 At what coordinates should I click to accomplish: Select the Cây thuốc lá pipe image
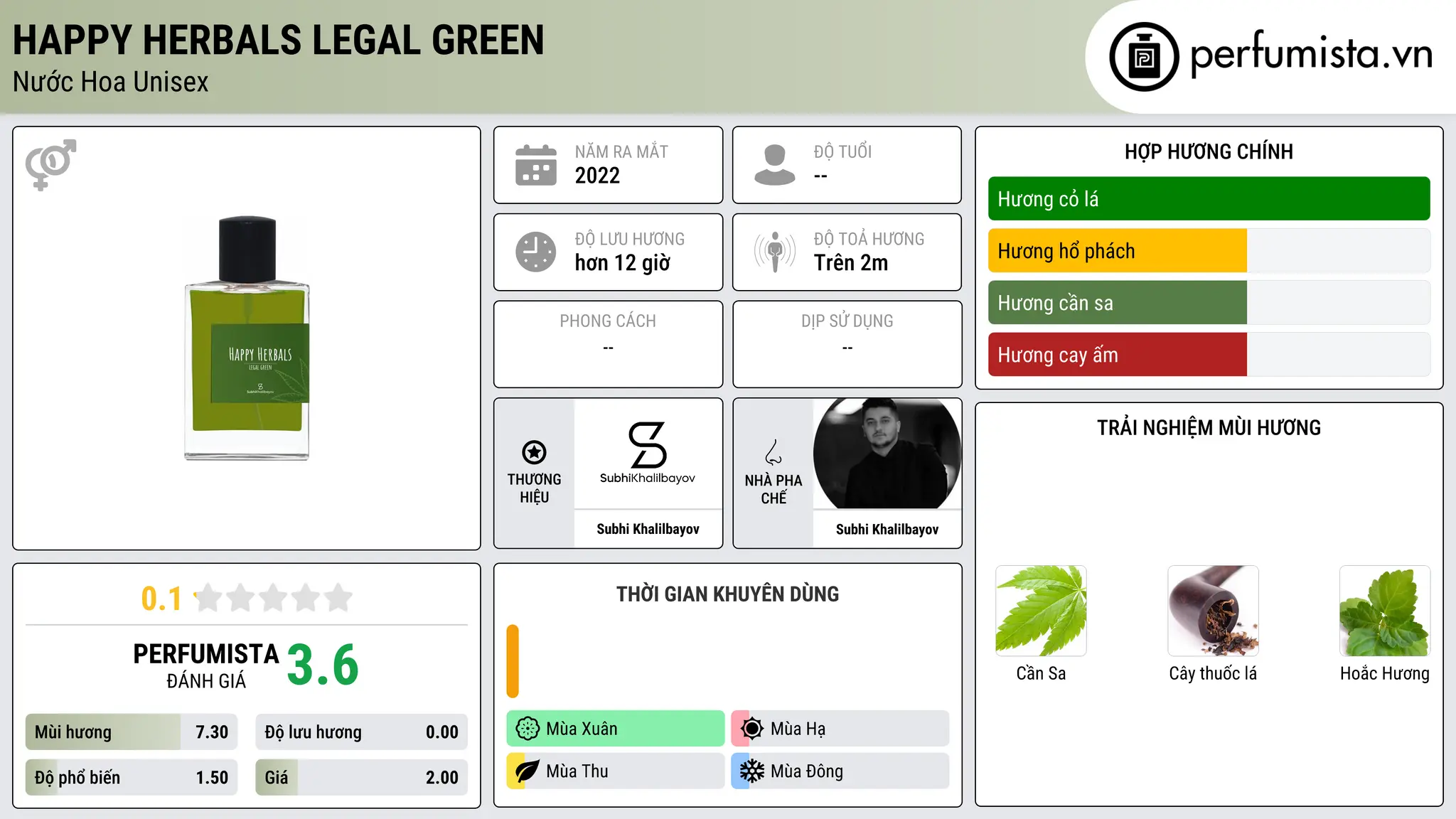click(x=1213, y=611)
